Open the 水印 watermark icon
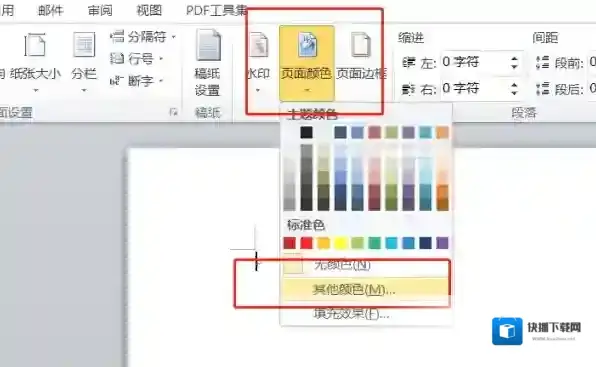The height and width of the screenshot is (367, 596). pyautogui.click(x=258, y=45)
